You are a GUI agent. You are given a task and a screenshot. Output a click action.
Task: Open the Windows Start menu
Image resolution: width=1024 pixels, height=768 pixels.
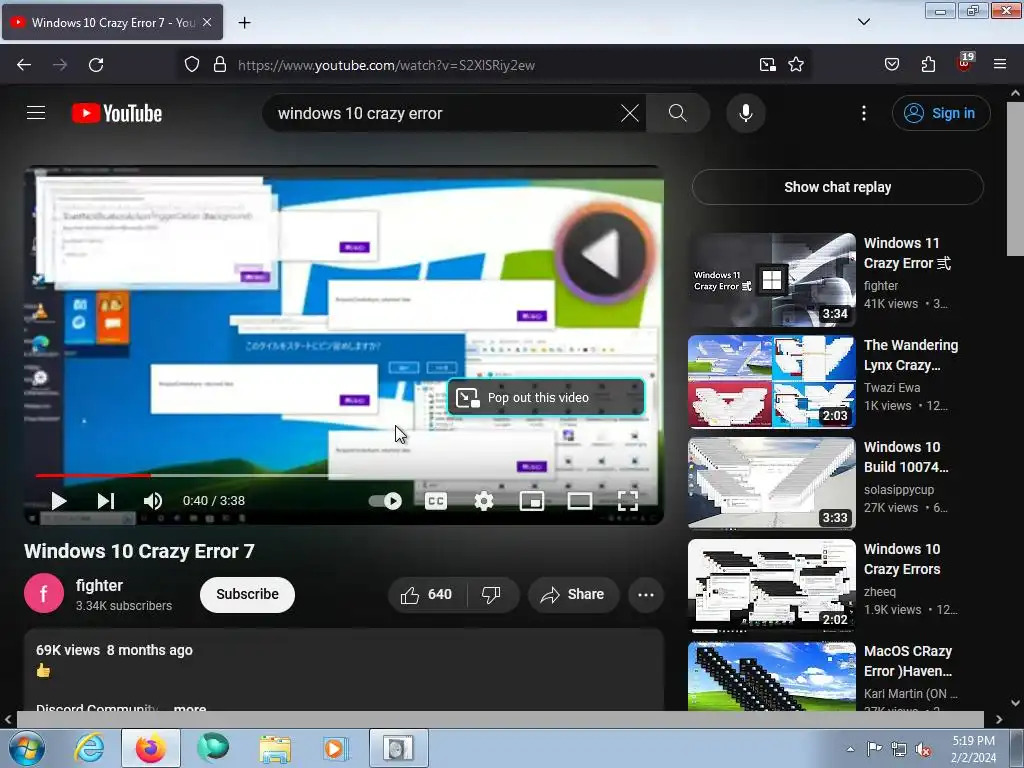point(26,748)
